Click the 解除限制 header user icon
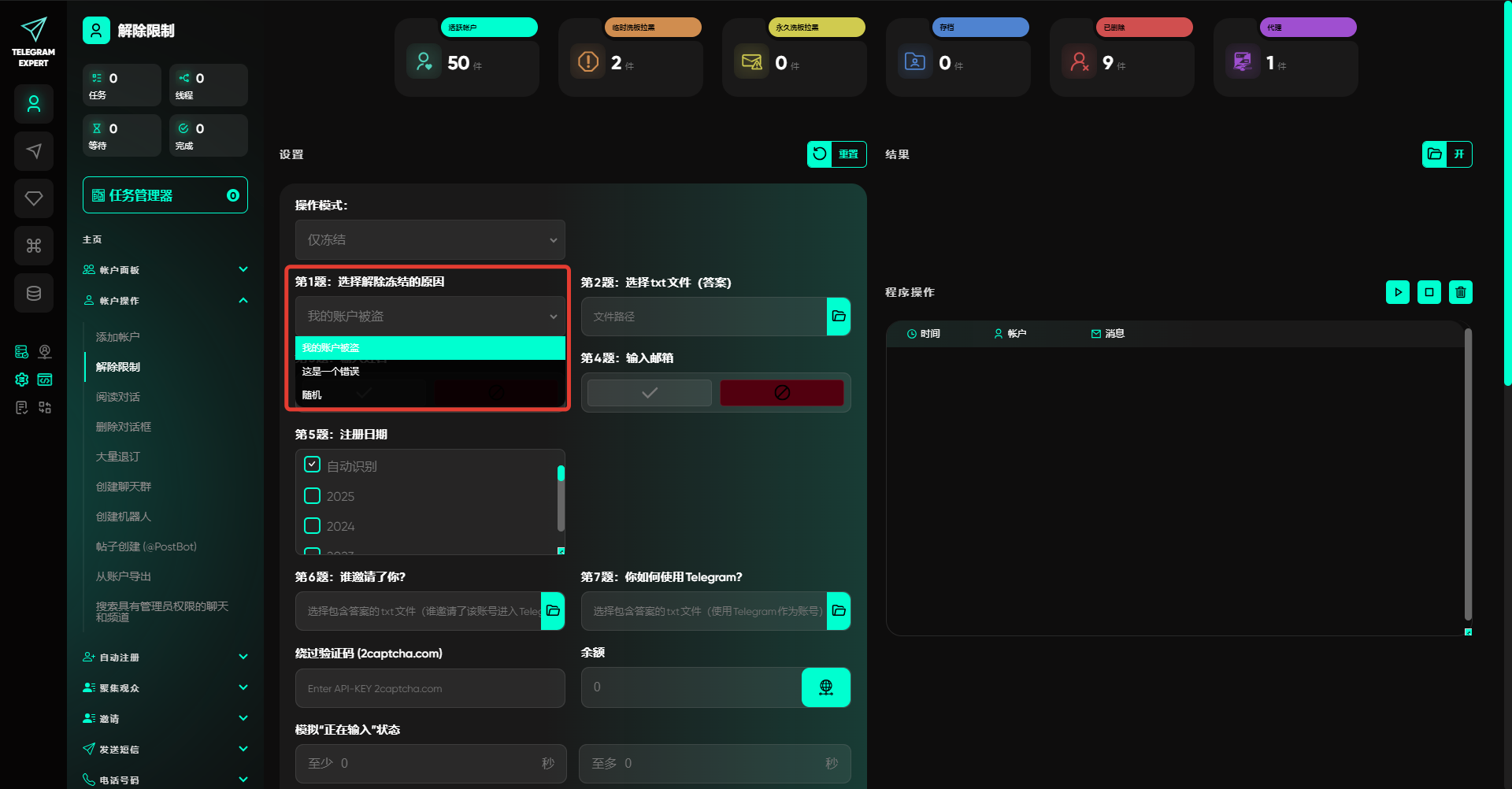This screenshot has height=789, width=1512. [x=96, y=31]
